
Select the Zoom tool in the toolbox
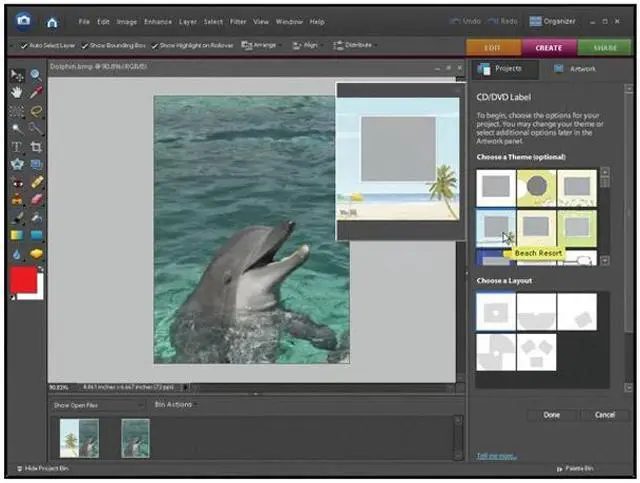[36, 75]
